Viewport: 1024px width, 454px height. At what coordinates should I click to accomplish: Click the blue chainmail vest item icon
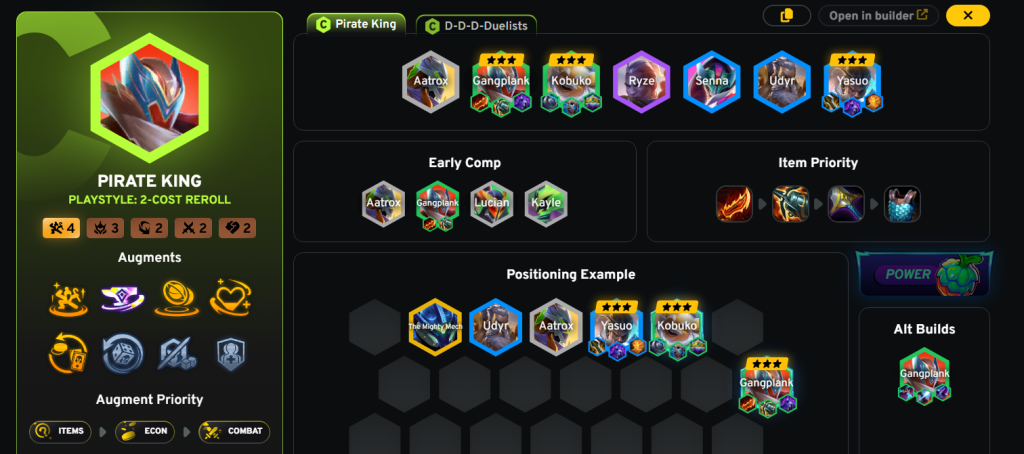(x=902, y=204)
